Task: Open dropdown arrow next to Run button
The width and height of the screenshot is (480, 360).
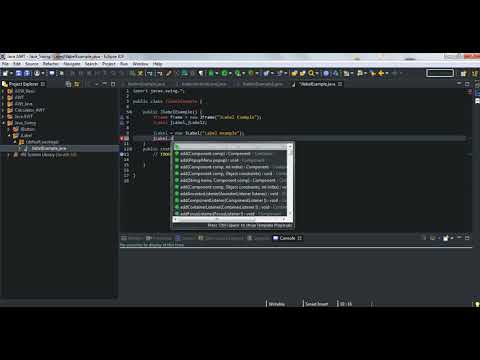Action: click(230, 73)
